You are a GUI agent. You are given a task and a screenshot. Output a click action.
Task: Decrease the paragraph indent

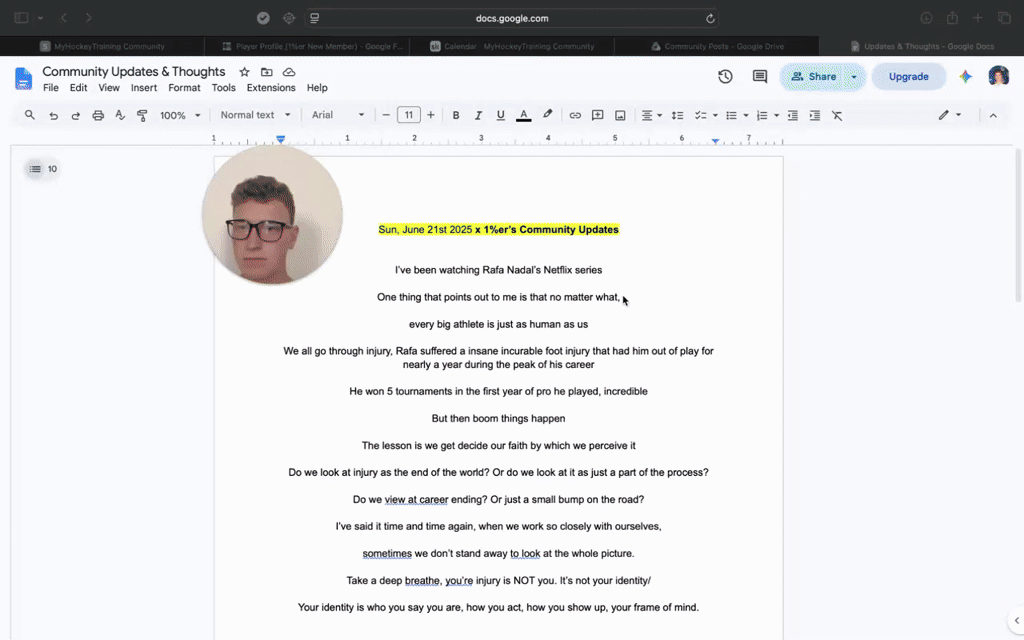[792, 116]
